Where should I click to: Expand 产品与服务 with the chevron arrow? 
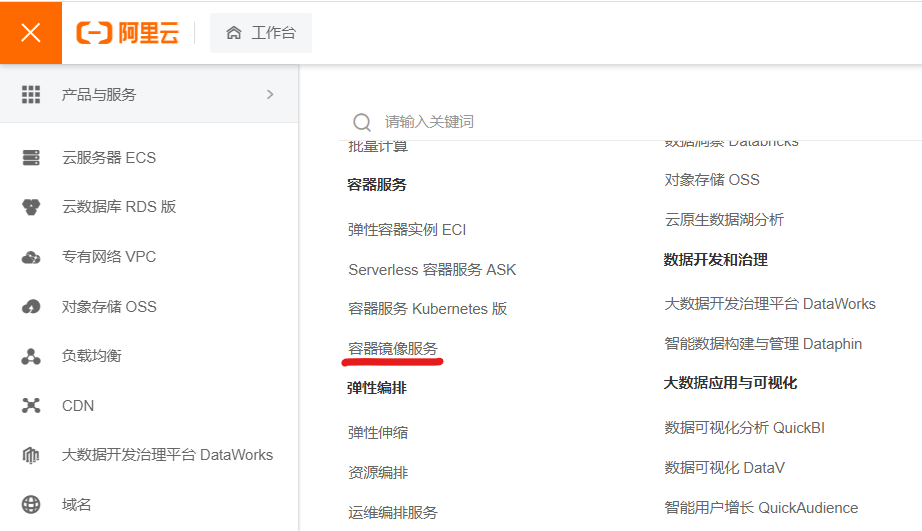pos(270,95)
